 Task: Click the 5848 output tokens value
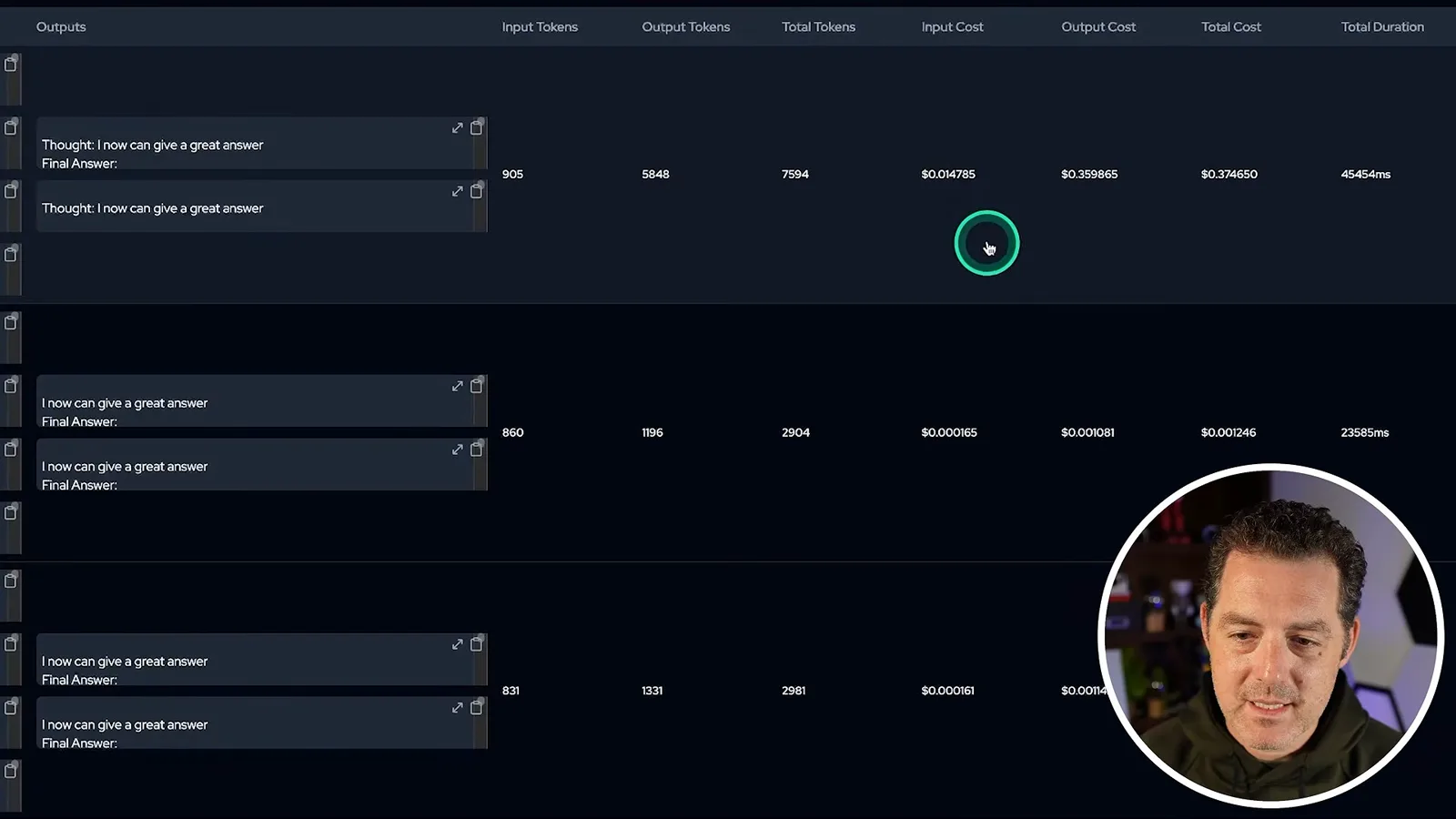[655, 174]
